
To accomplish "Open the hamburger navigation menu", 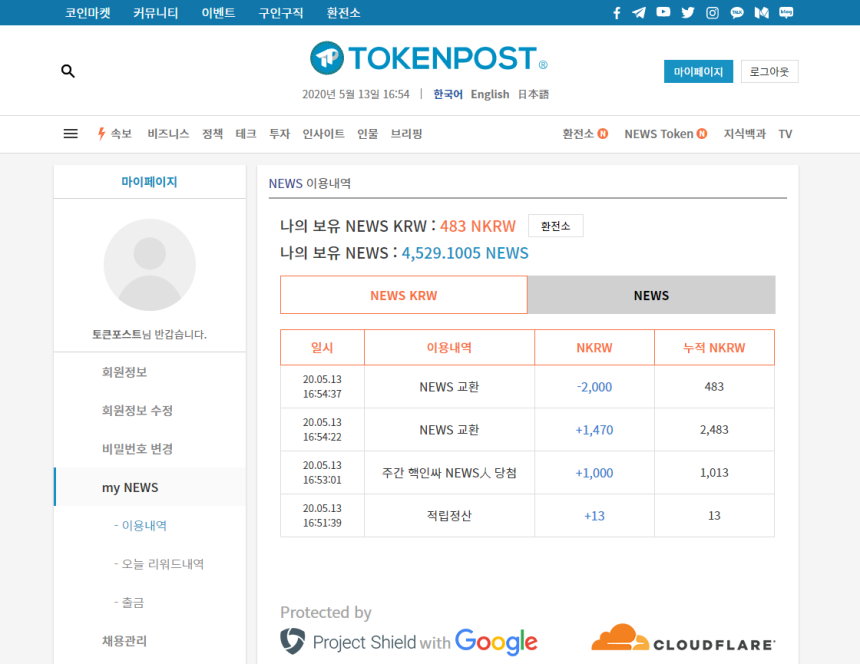I will (x=70, y=133).
